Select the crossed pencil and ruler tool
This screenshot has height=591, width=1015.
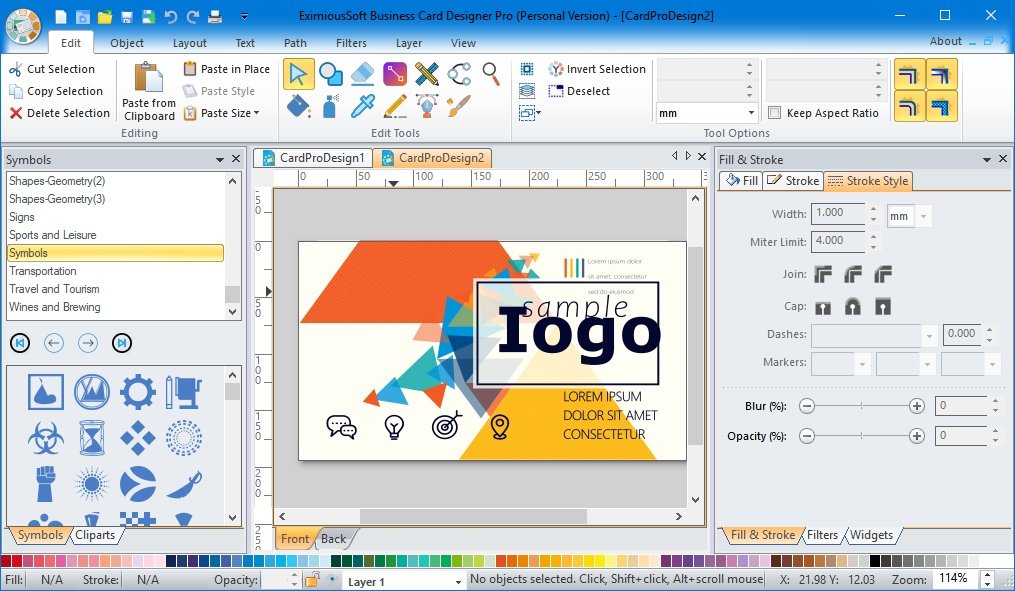point(427,74)
